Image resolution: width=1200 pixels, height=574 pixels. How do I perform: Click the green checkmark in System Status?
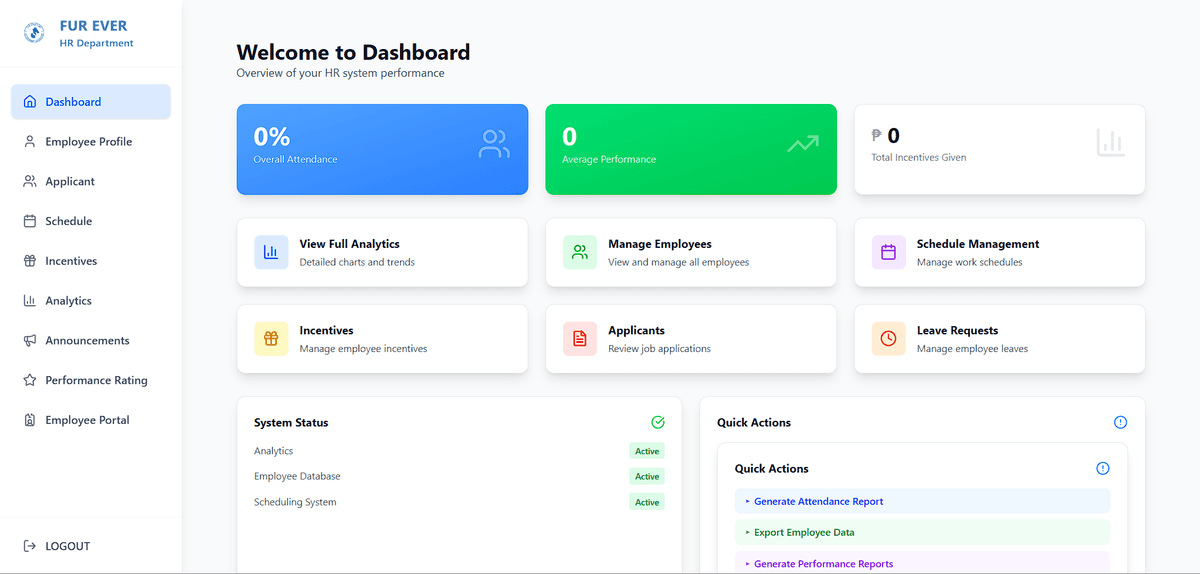[x=657, y=423]
